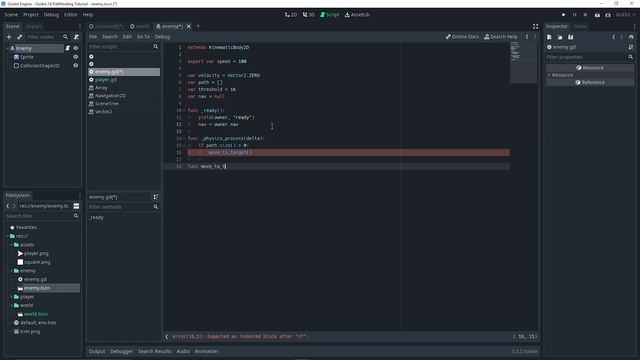Fold the _ready function at line 10

tap(184, 111)
